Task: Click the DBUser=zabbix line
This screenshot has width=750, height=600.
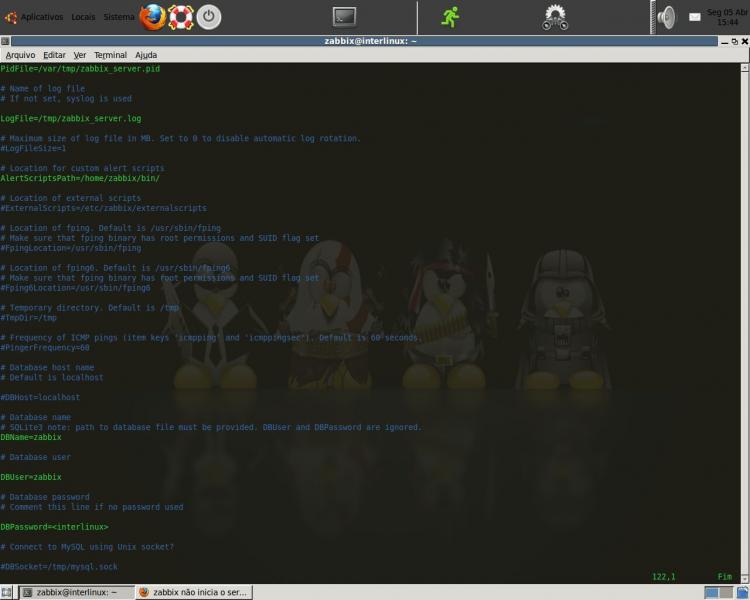Action: pos(31,477)
